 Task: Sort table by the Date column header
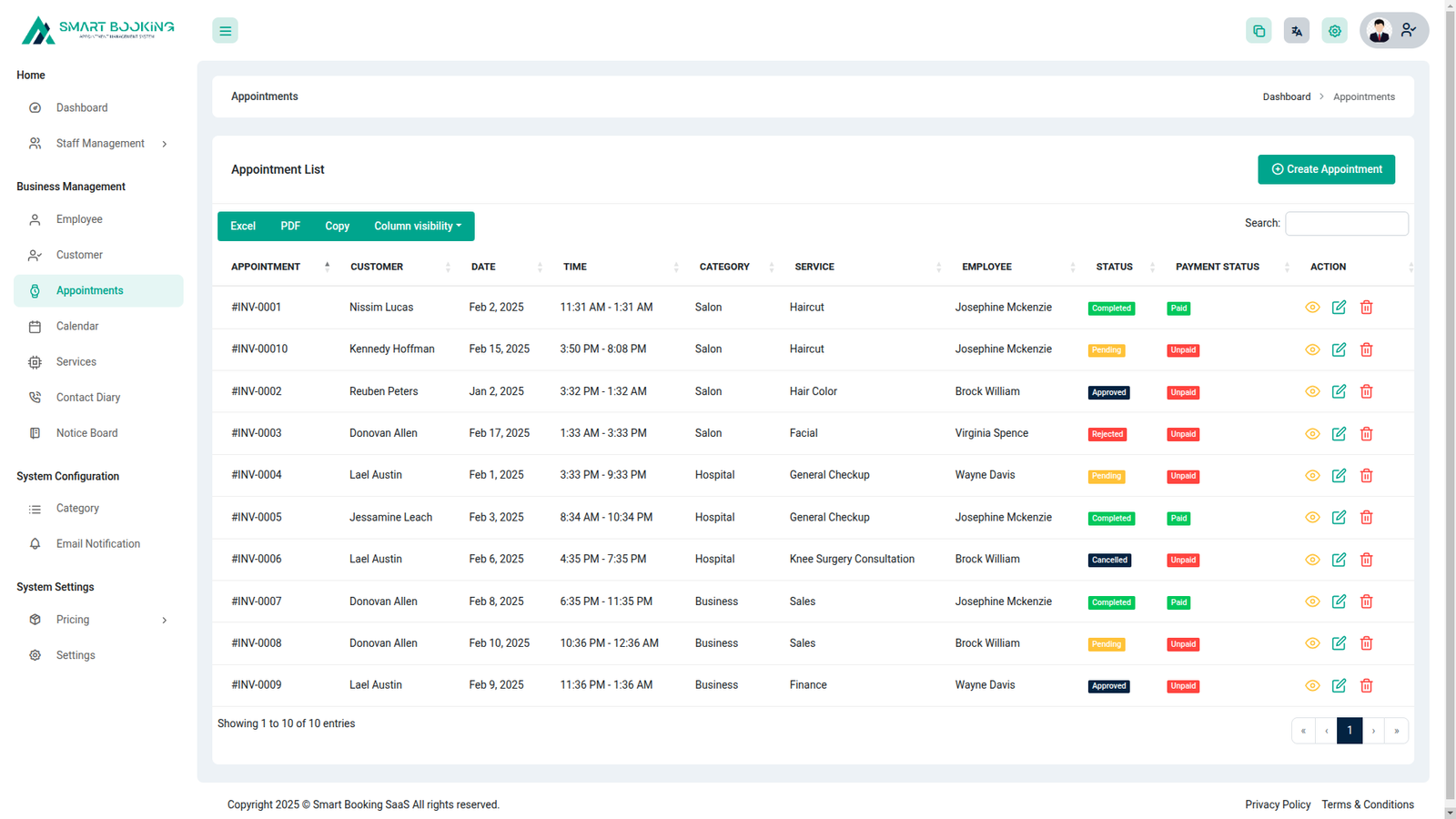click(x=484, y=268)
